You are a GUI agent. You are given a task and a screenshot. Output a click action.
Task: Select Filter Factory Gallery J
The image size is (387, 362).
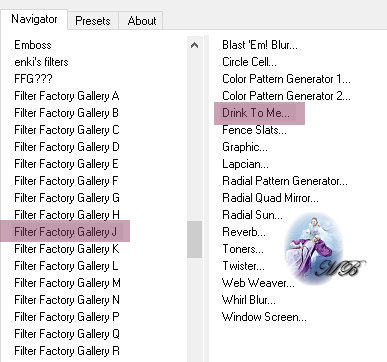point(65,231)
